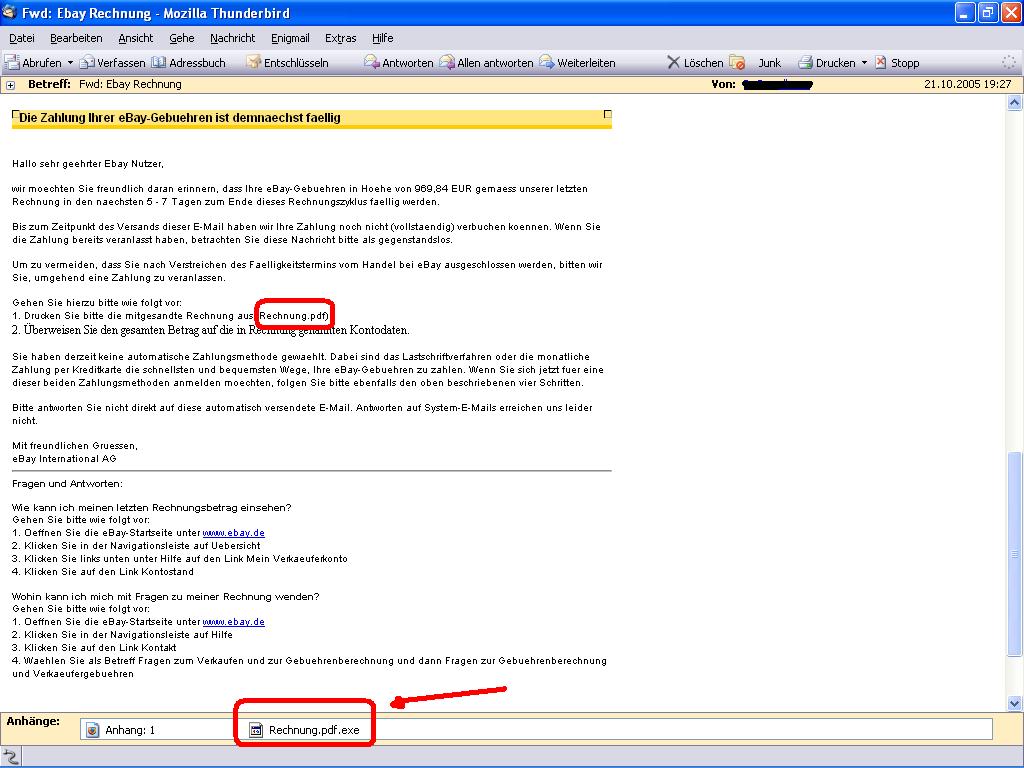Select the Rechnung.pdf.exe attachment
The height and width of the screenshot is (768, 1024).
304,729
